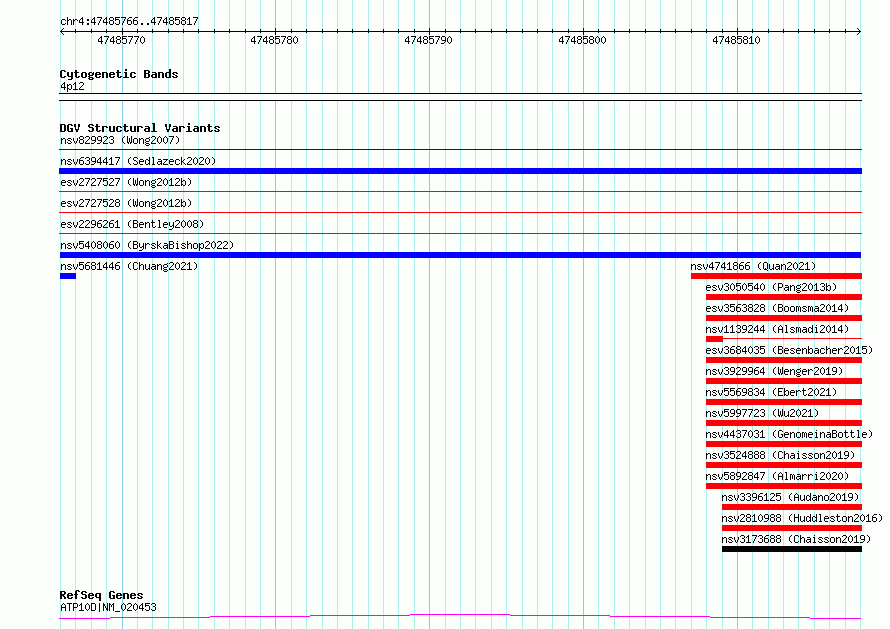Open variant esv3050540 (Pang2013b)
This screenshot has width=890, height=629.
click(771, 287)
